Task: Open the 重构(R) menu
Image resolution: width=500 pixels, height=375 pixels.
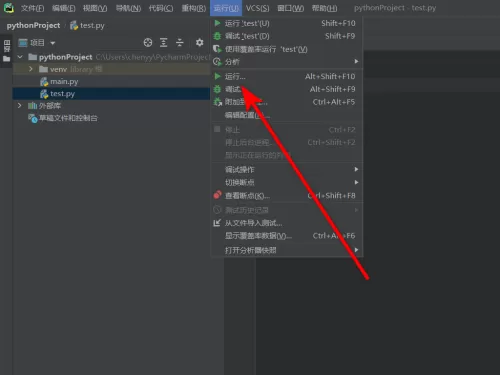Action: (194, 8)
